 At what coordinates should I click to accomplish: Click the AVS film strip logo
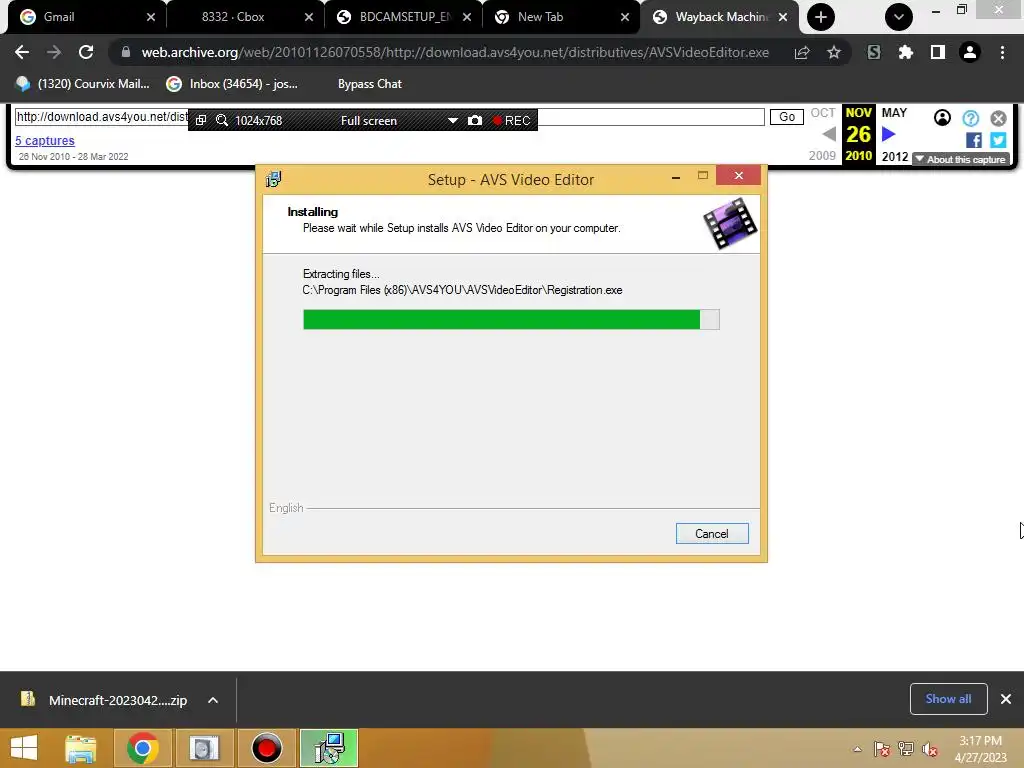pyautogui.click(x=729, y=223)
